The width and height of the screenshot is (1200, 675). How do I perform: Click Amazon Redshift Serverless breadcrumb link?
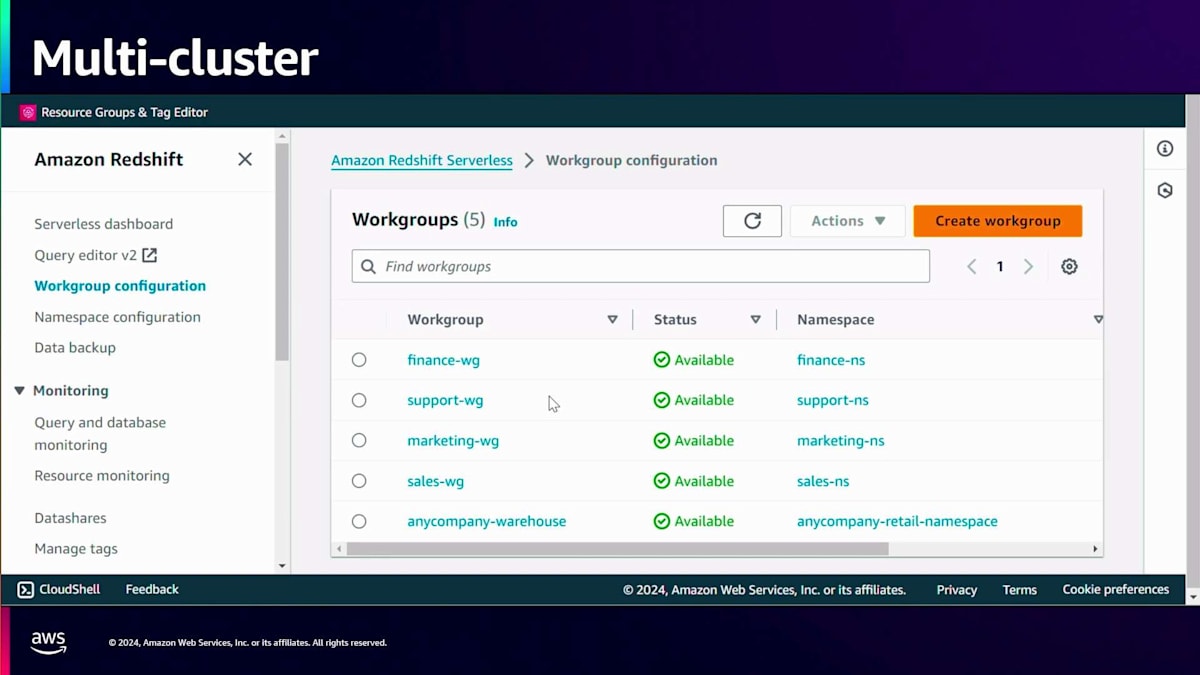click(422, 160)
